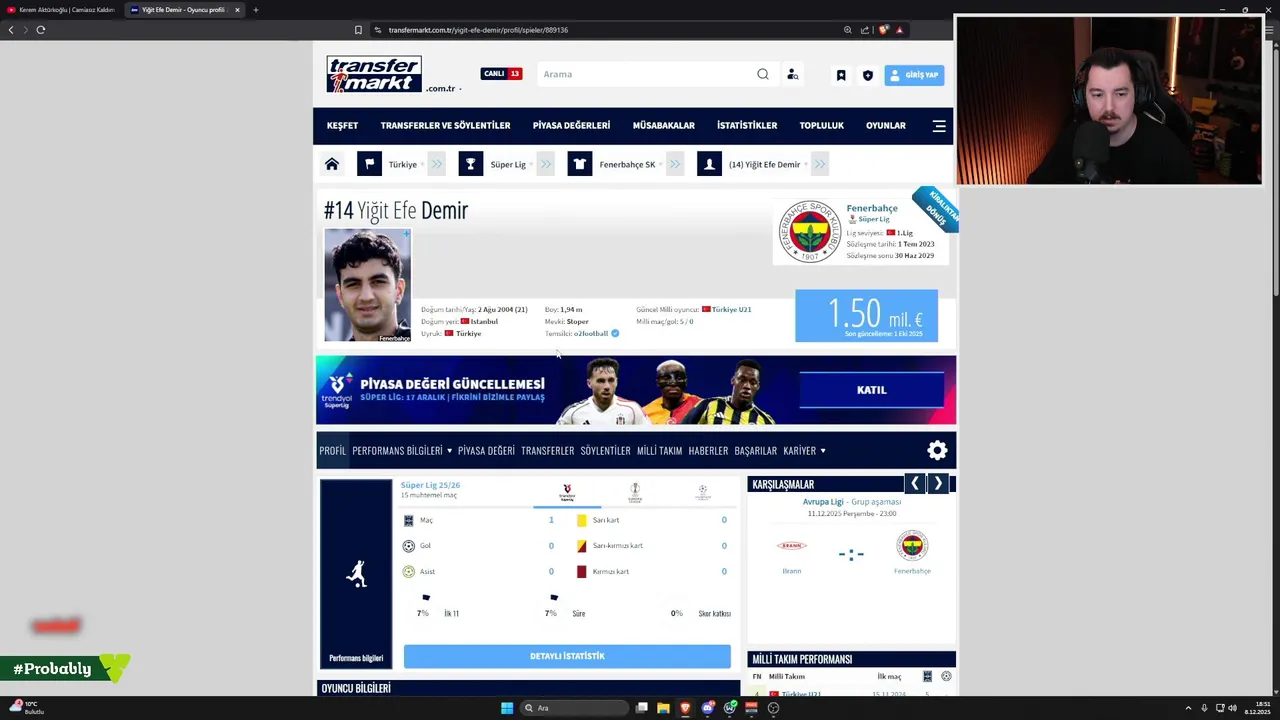Screen dimensions: 1280x720
Task: Reload the page in browser toolbar
Action: point(40,30)
